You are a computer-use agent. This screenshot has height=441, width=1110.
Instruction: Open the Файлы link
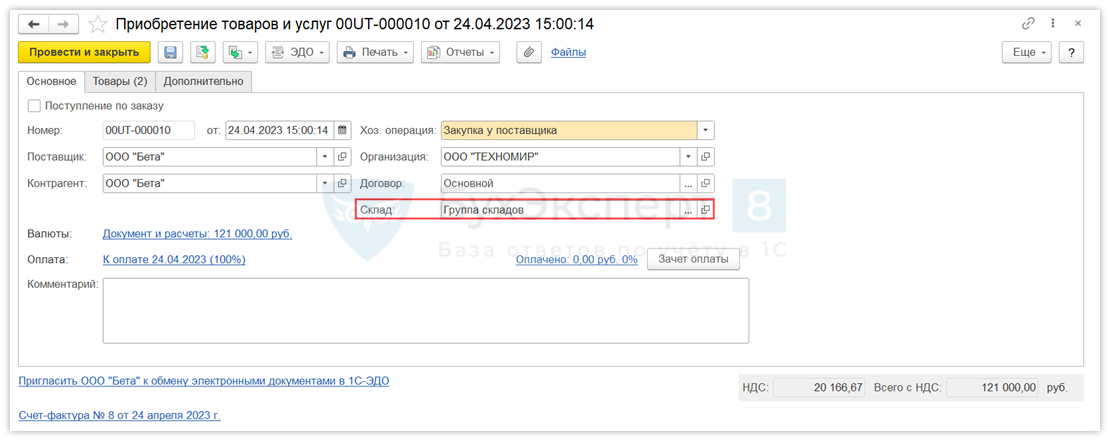coord(568,52)
